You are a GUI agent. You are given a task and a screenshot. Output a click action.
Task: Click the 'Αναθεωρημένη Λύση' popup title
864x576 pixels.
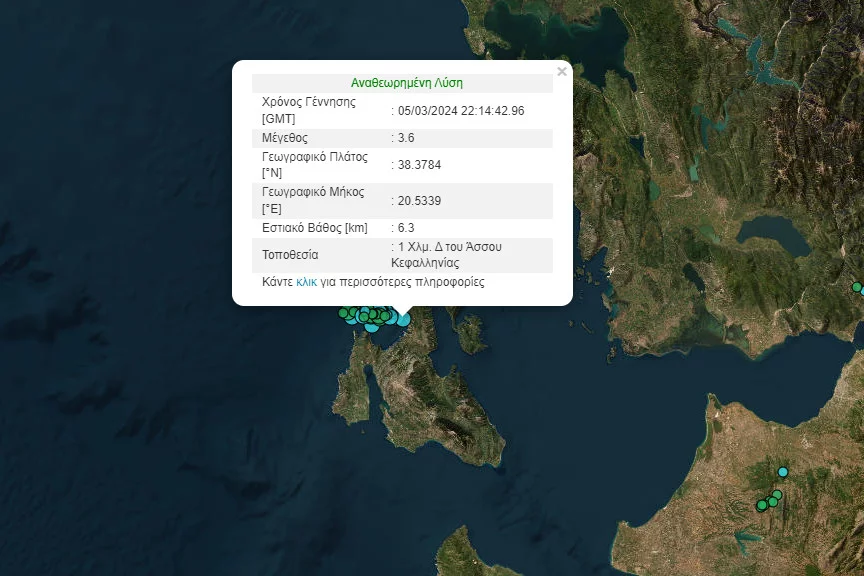(406, 83)
